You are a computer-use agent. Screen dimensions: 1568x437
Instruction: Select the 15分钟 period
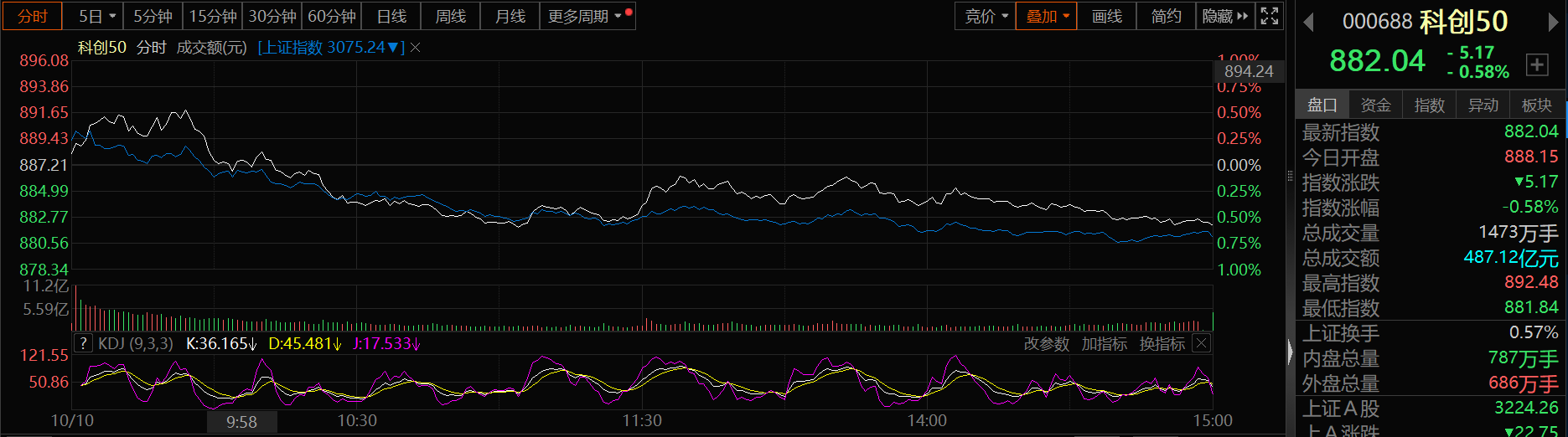[213, 16]
